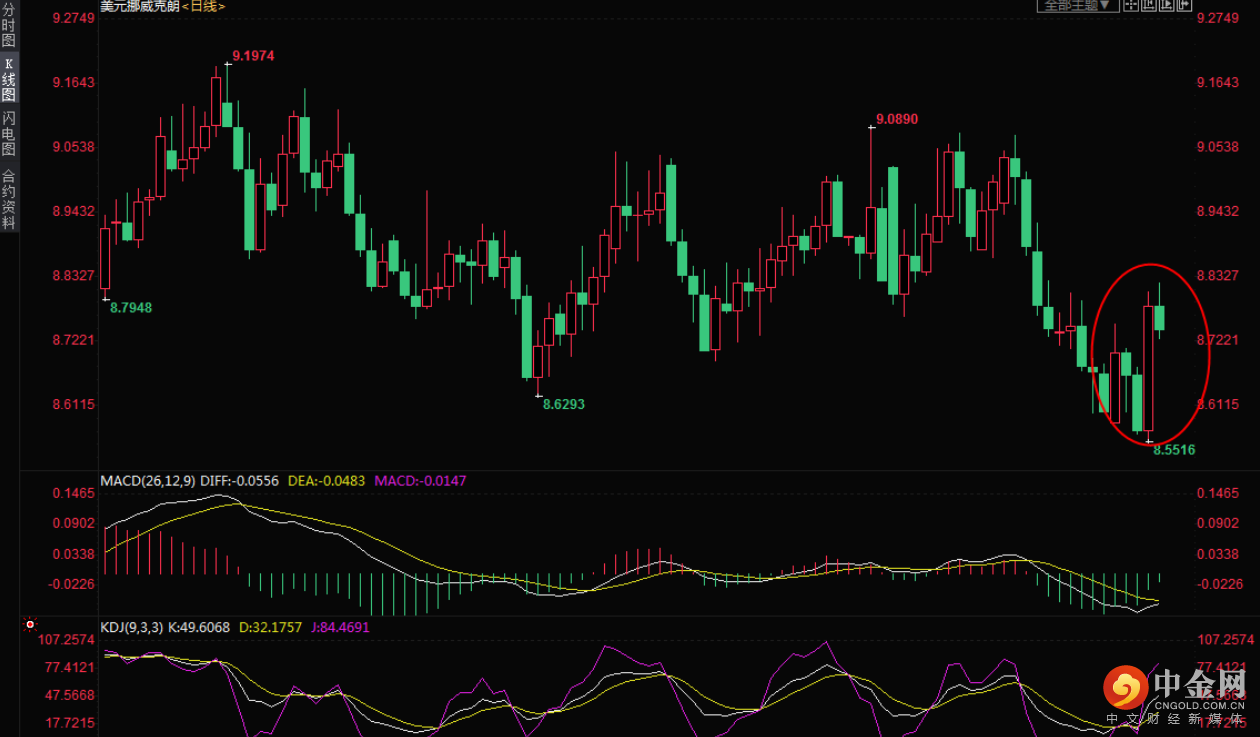This screenshot has width=1260, height=737.
Task: Click the right MACD axis value 0.1465
Action: tap(1217, 494)
